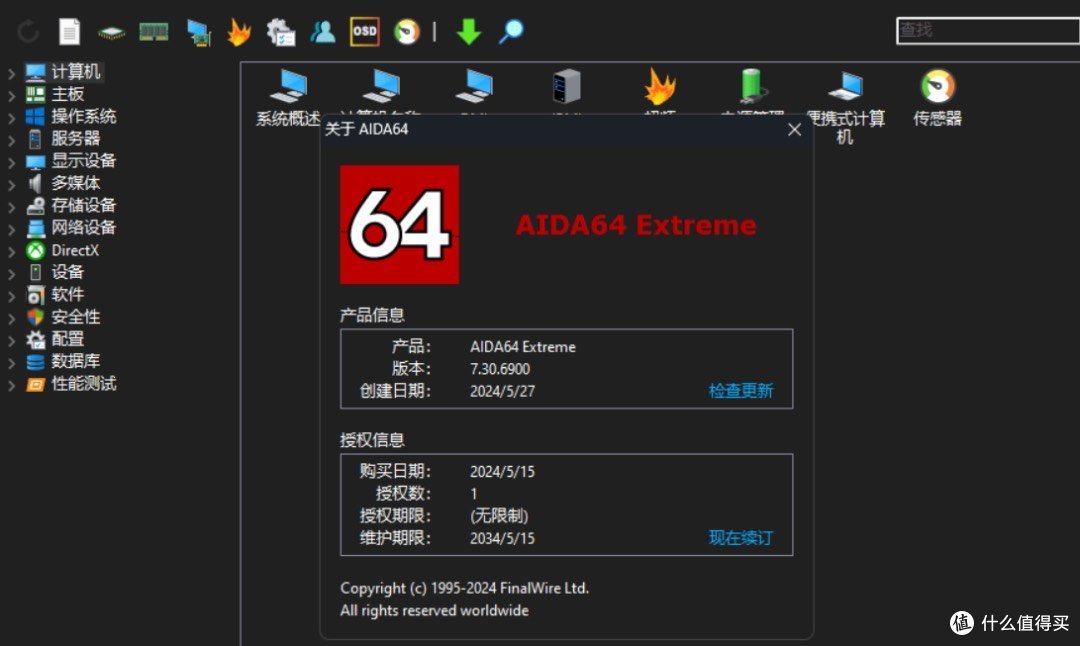The height and width of the screenshot is (646, 1080).
Task: Open the green battery power management icon
Action: (752, 88)
